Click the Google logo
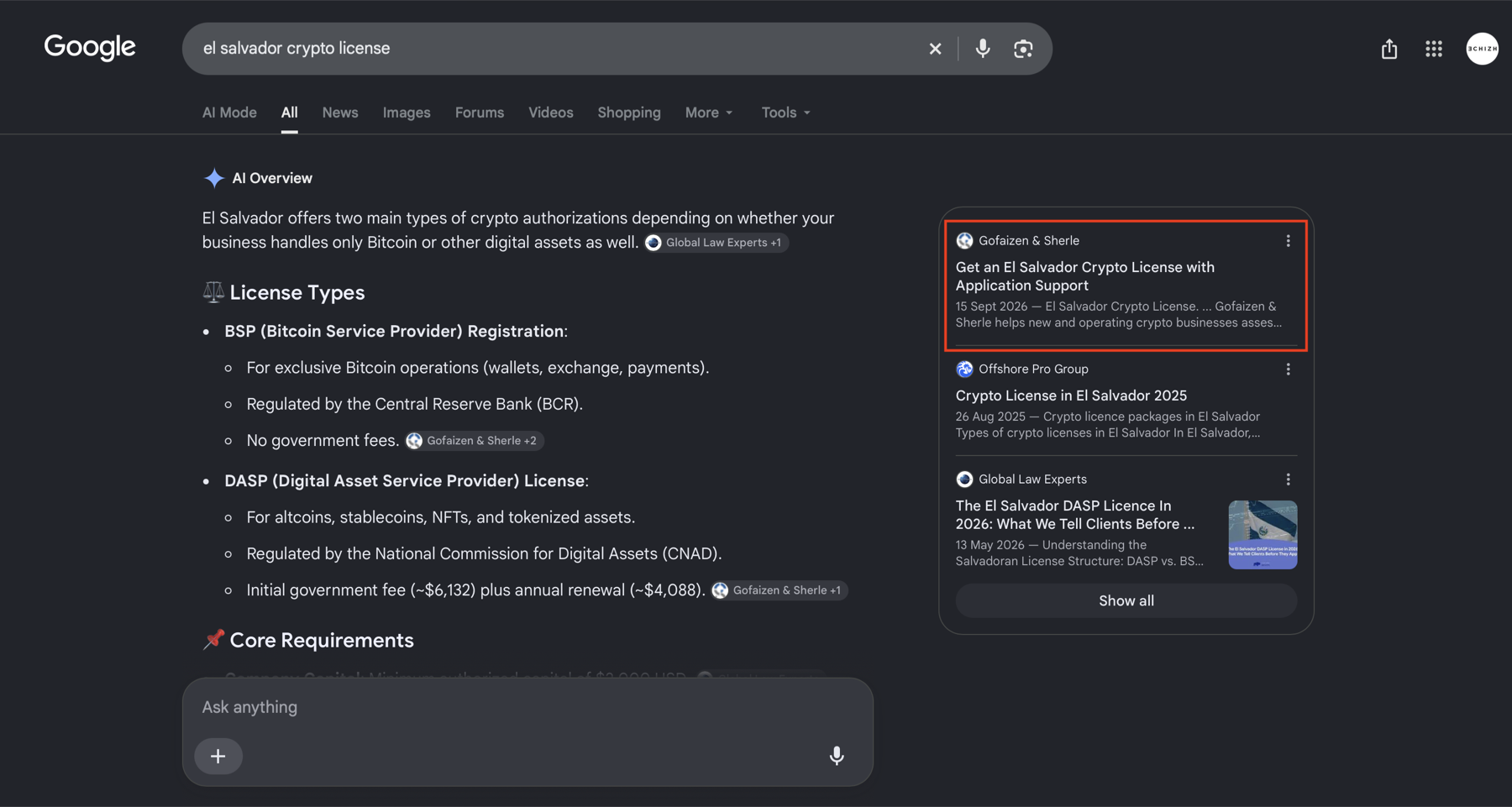 (x=90, y=48)
